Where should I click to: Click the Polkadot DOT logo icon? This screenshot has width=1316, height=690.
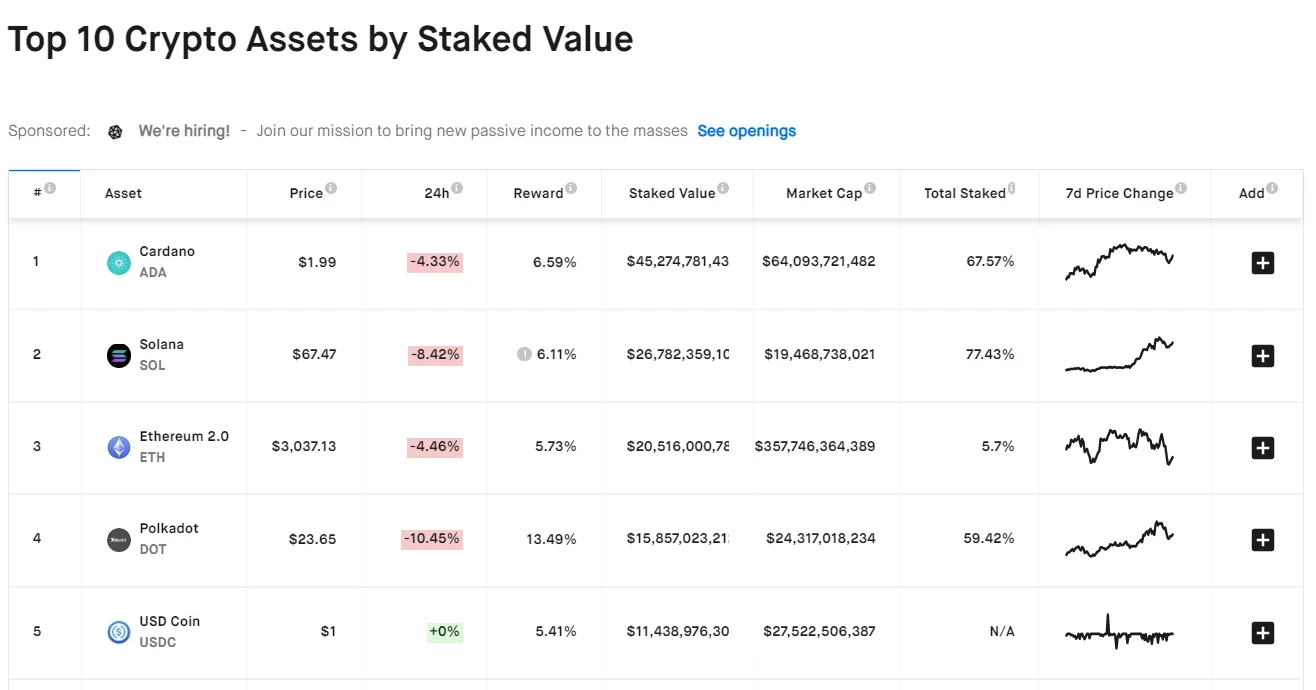pos(119,540)
